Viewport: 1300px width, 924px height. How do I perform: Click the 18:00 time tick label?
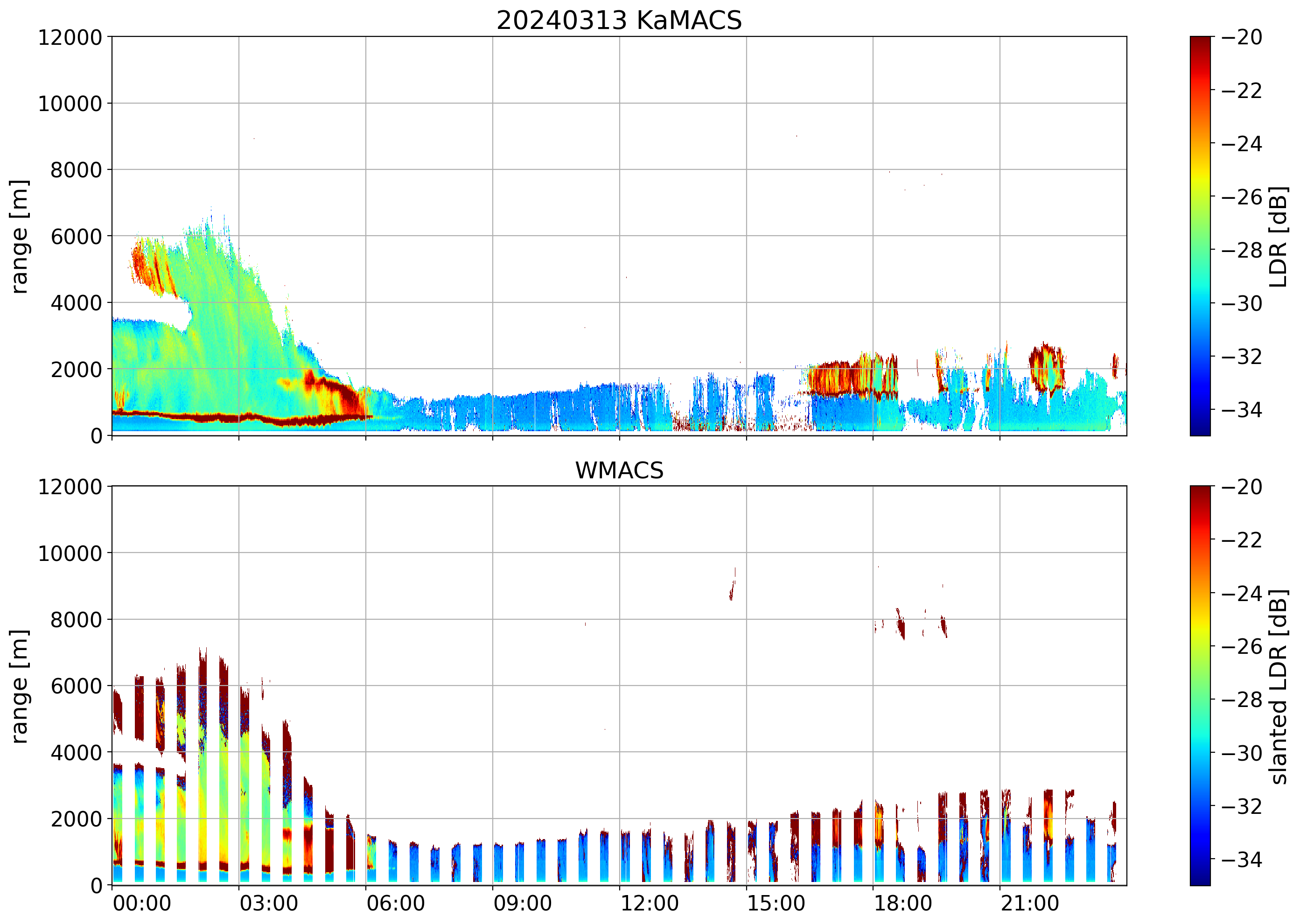click(x=903, y=903)
